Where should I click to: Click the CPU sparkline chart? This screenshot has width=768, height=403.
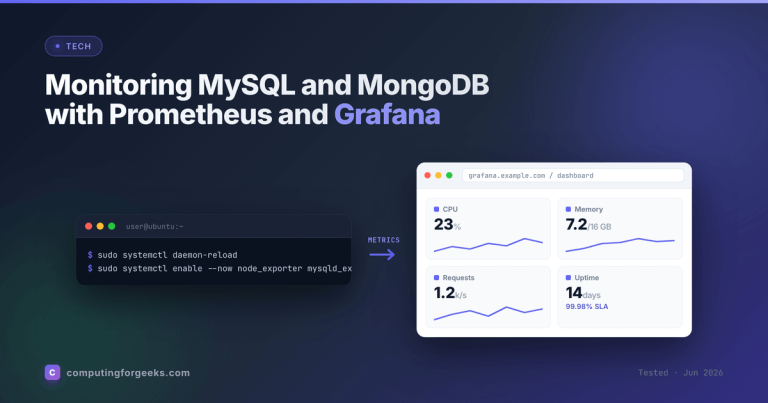(488, 245)
